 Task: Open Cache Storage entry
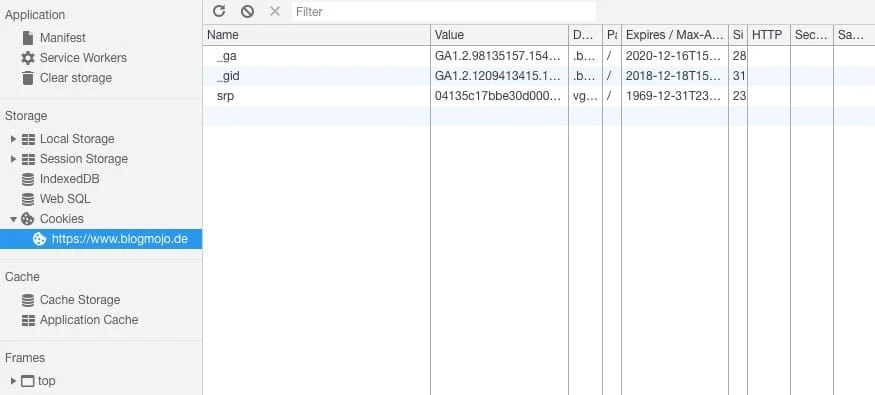click(x=80, y=300)
